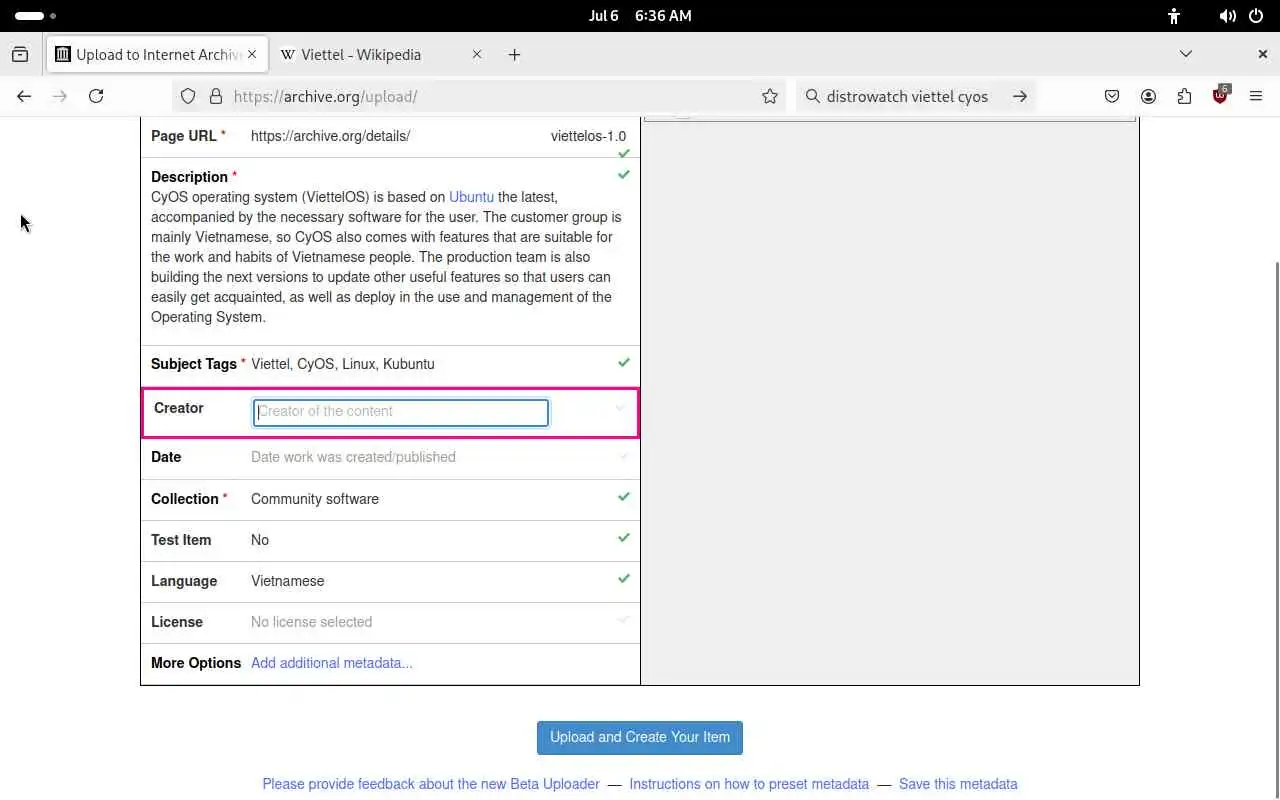Open the Extensions puzzle icon

click(1184, 96)
